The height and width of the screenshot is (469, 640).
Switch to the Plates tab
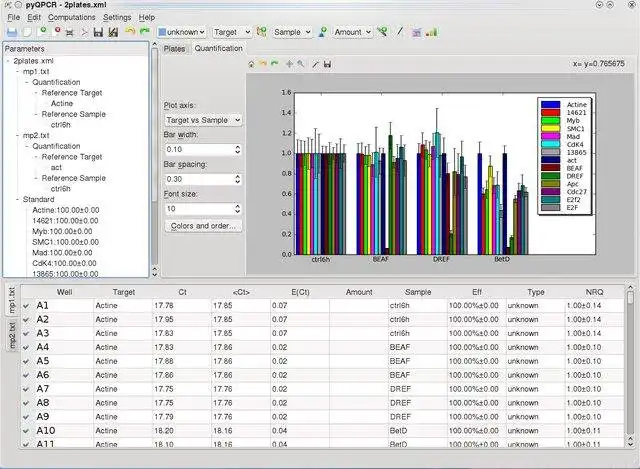(174, 48)
